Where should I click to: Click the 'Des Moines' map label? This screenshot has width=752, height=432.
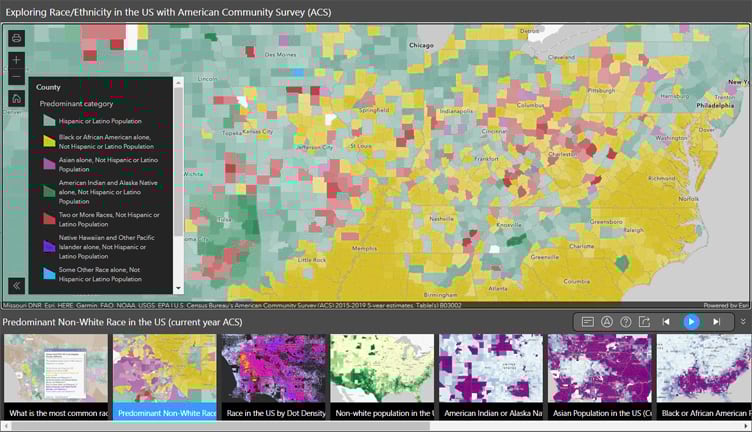pyautogui.click(x=281, y=55)
